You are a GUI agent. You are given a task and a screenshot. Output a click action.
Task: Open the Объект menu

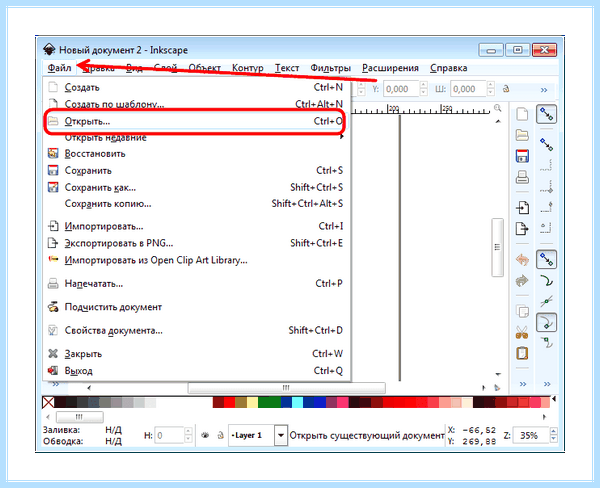tap(205, 68)
